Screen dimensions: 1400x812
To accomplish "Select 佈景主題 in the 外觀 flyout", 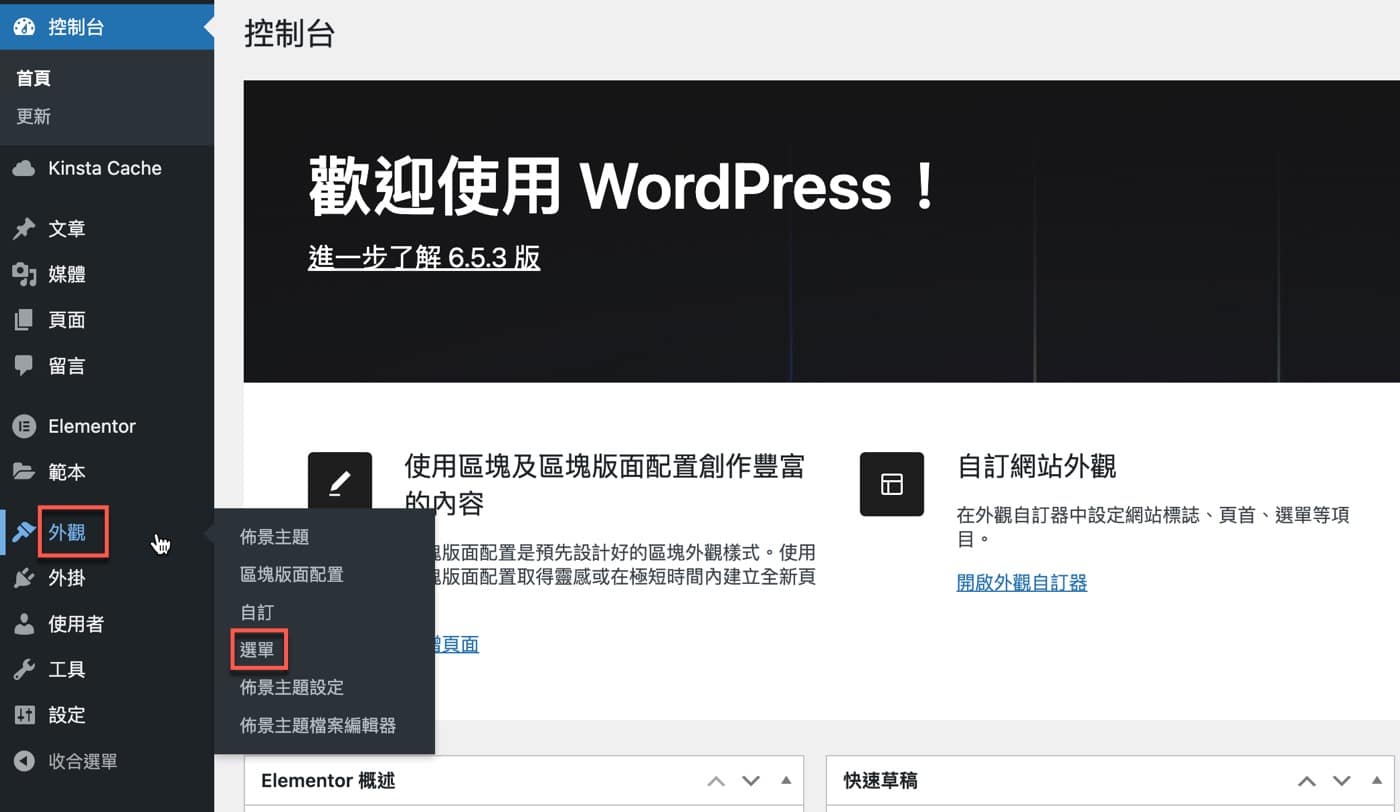I will point(275,537).
